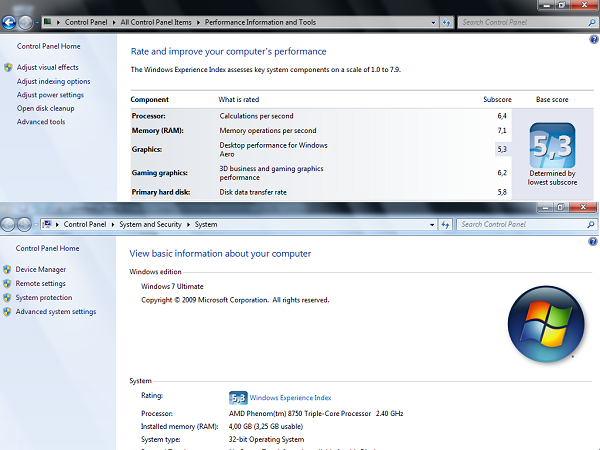Click the 4,00 GB installed memory value
The height and width of the screenshot is (450, 600).
coord(266,427)
